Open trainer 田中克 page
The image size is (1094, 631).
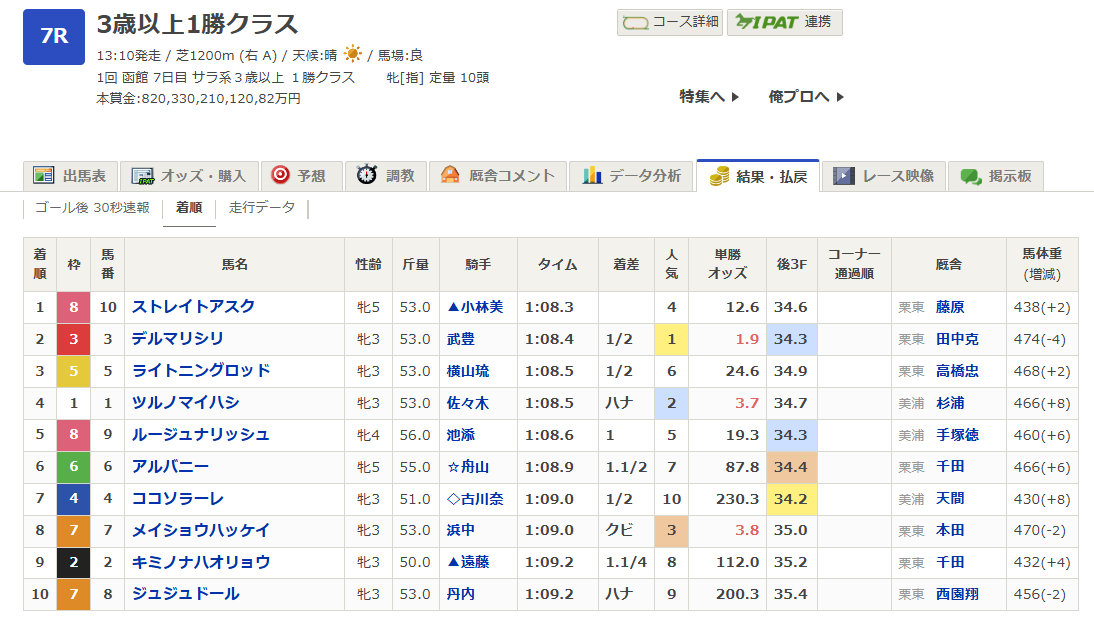tap(957, 339)
